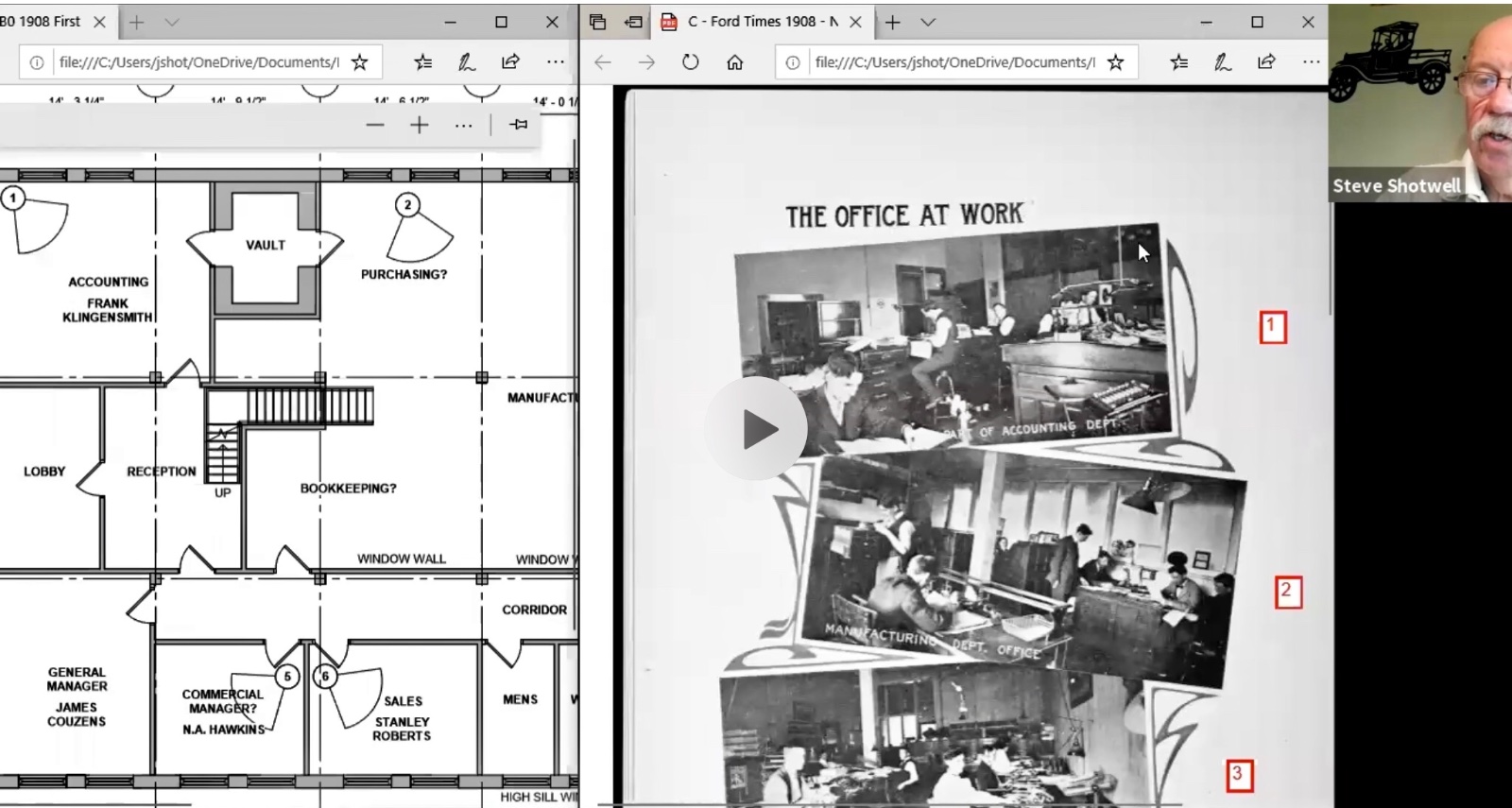Expand tab previews chevron in left window
The height and width of the screenshot is (808, 1512).
(171, 22)
